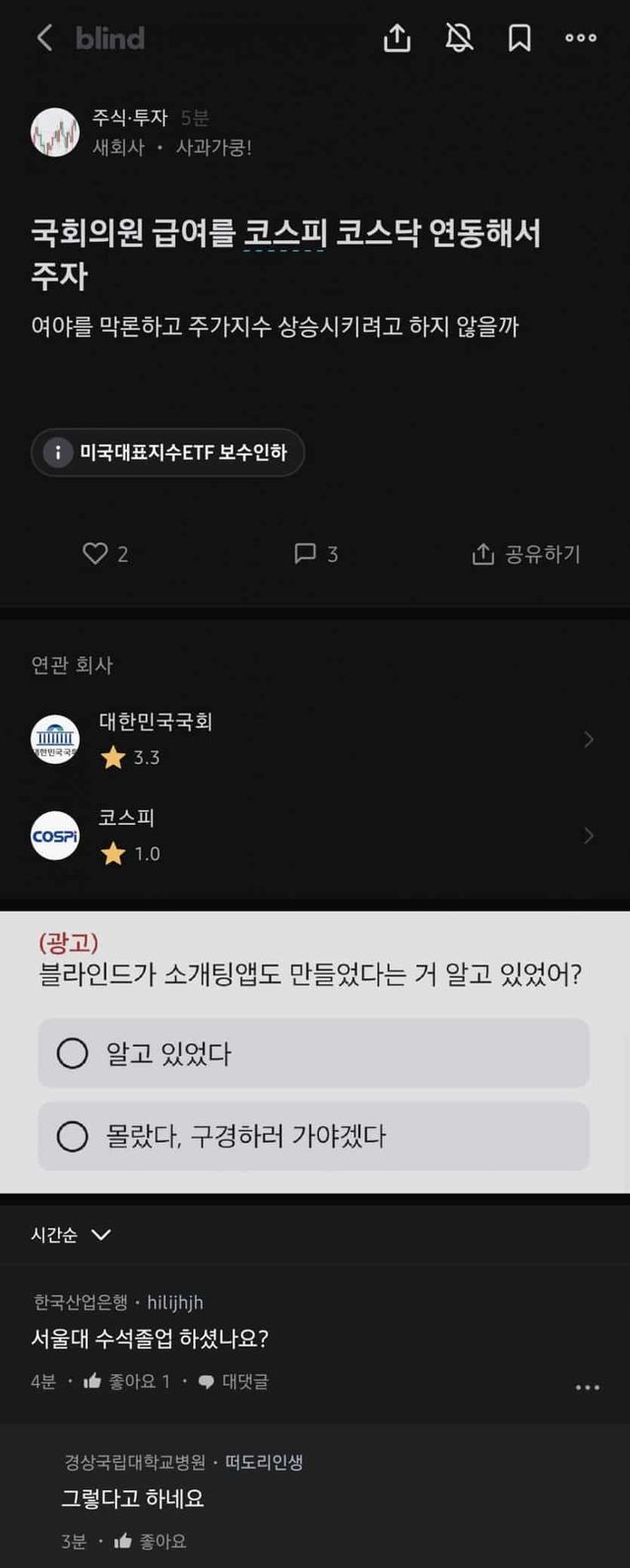Screen dimensions: 630x1568
Task: Tap the 공유하기 share button
Action: coord(527,554)
